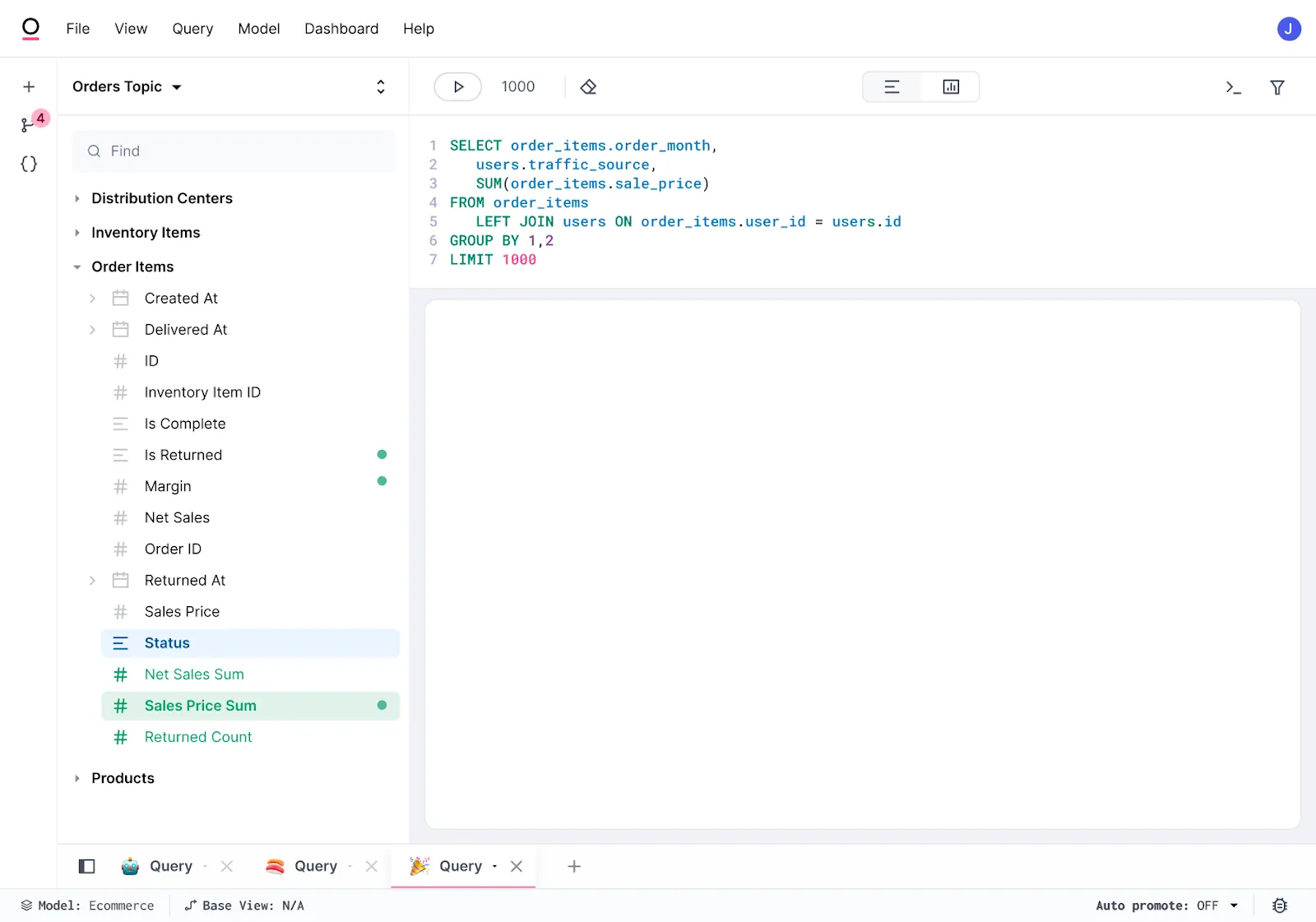Click the calendar icon for Delivered At
The image size is (1316, 922).
[x=121, y=329]
